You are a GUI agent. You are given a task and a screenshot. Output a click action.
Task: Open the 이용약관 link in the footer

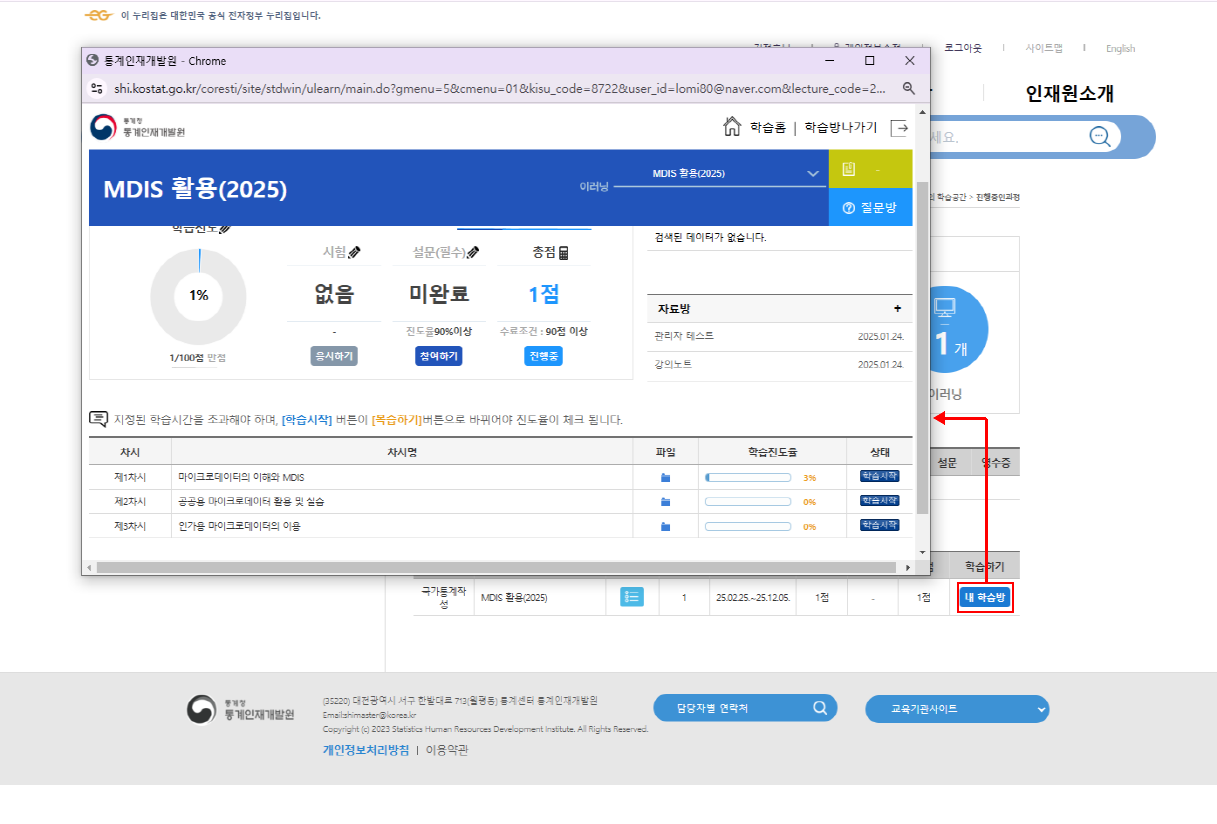447,750
